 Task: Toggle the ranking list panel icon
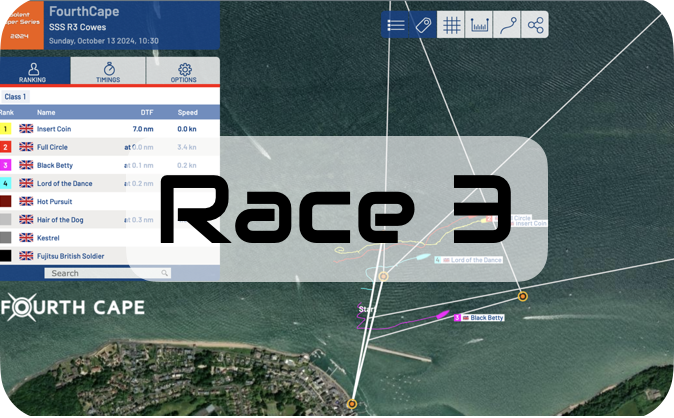[396, 26]
